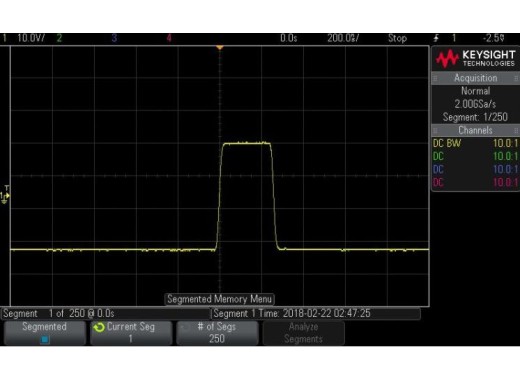Click the Normal acquisition mode text
The width and height of the screenshot is (520, 380).
(476, 91)
